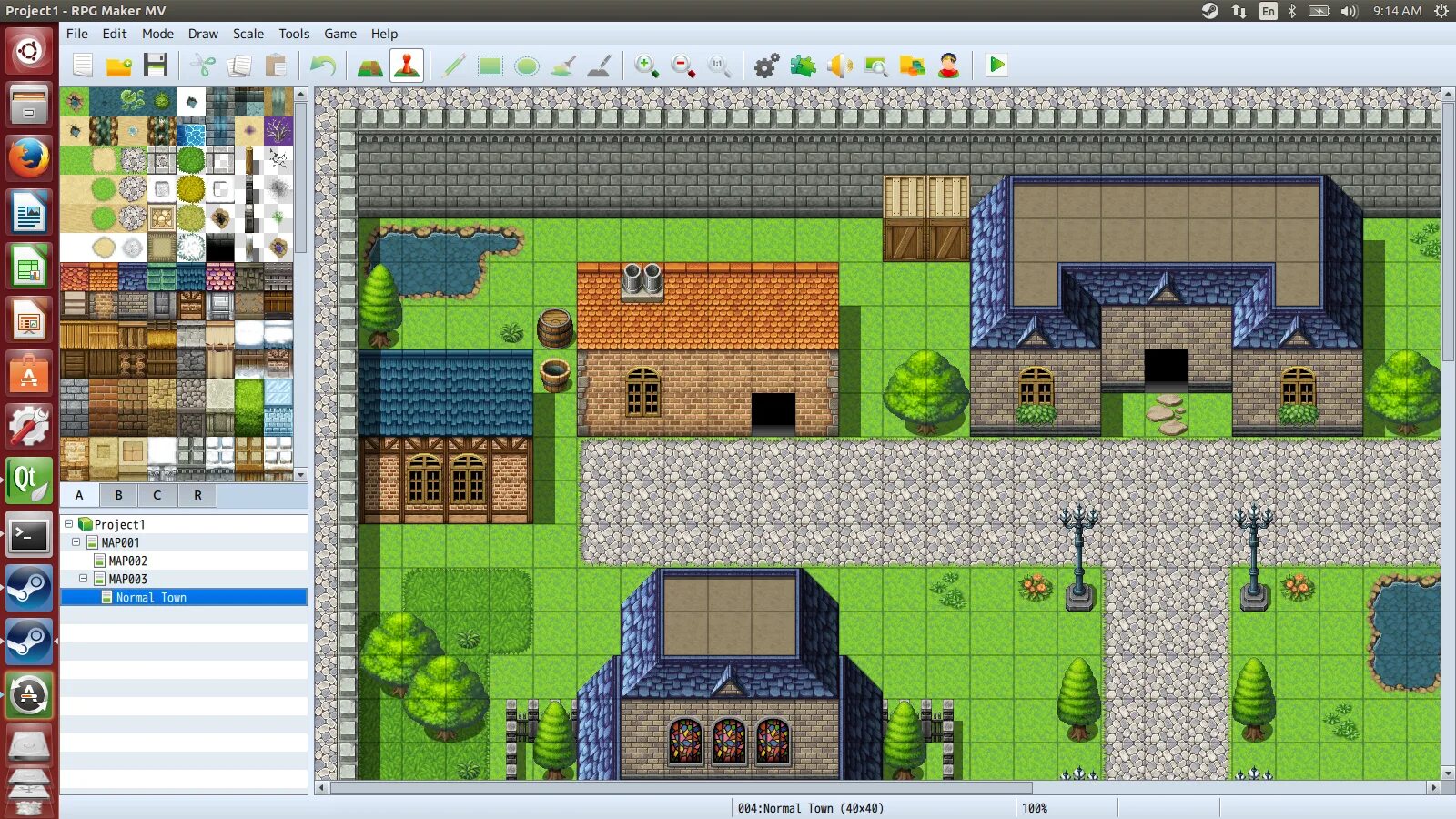Open the Event Searcher tool
1456x819 pixels.
pos(876,66)
